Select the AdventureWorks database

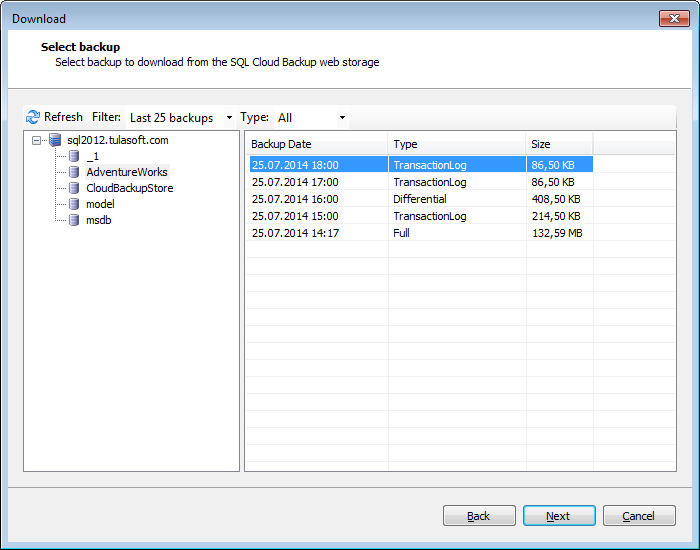pyautogui.click(x=127, y=172)
